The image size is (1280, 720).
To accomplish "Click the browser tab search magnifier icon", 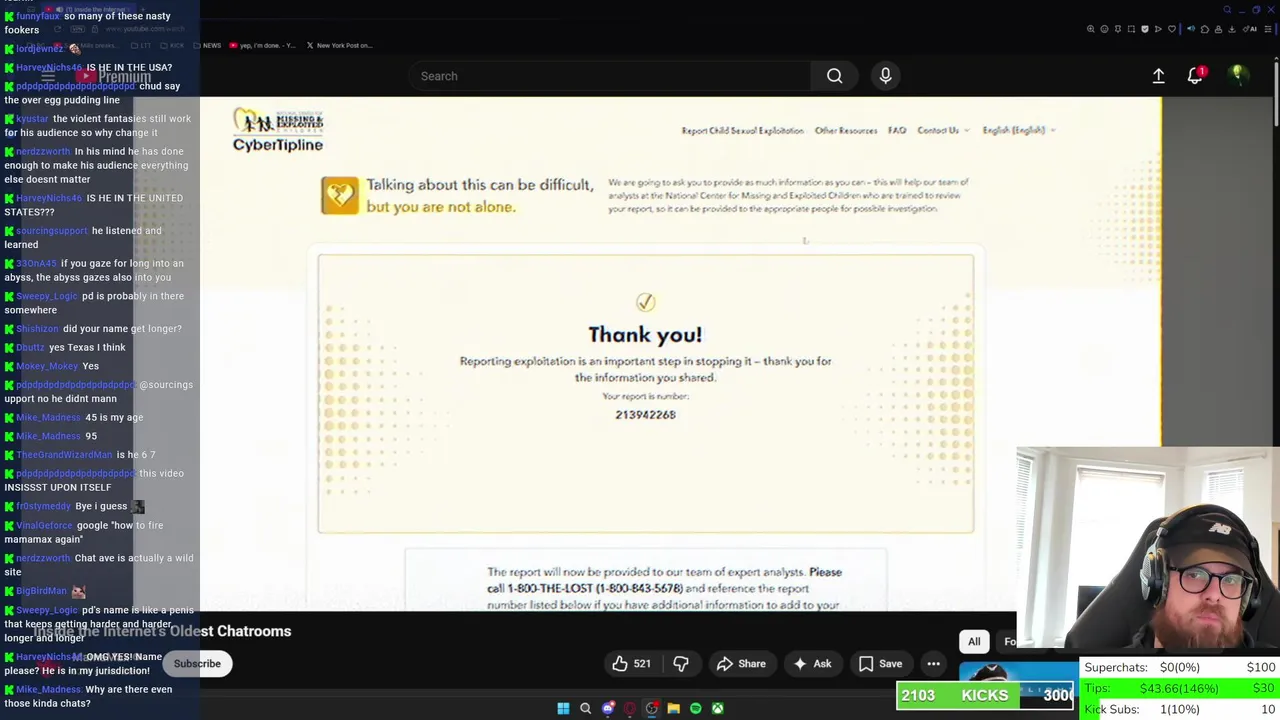I will click(1227, 10).
